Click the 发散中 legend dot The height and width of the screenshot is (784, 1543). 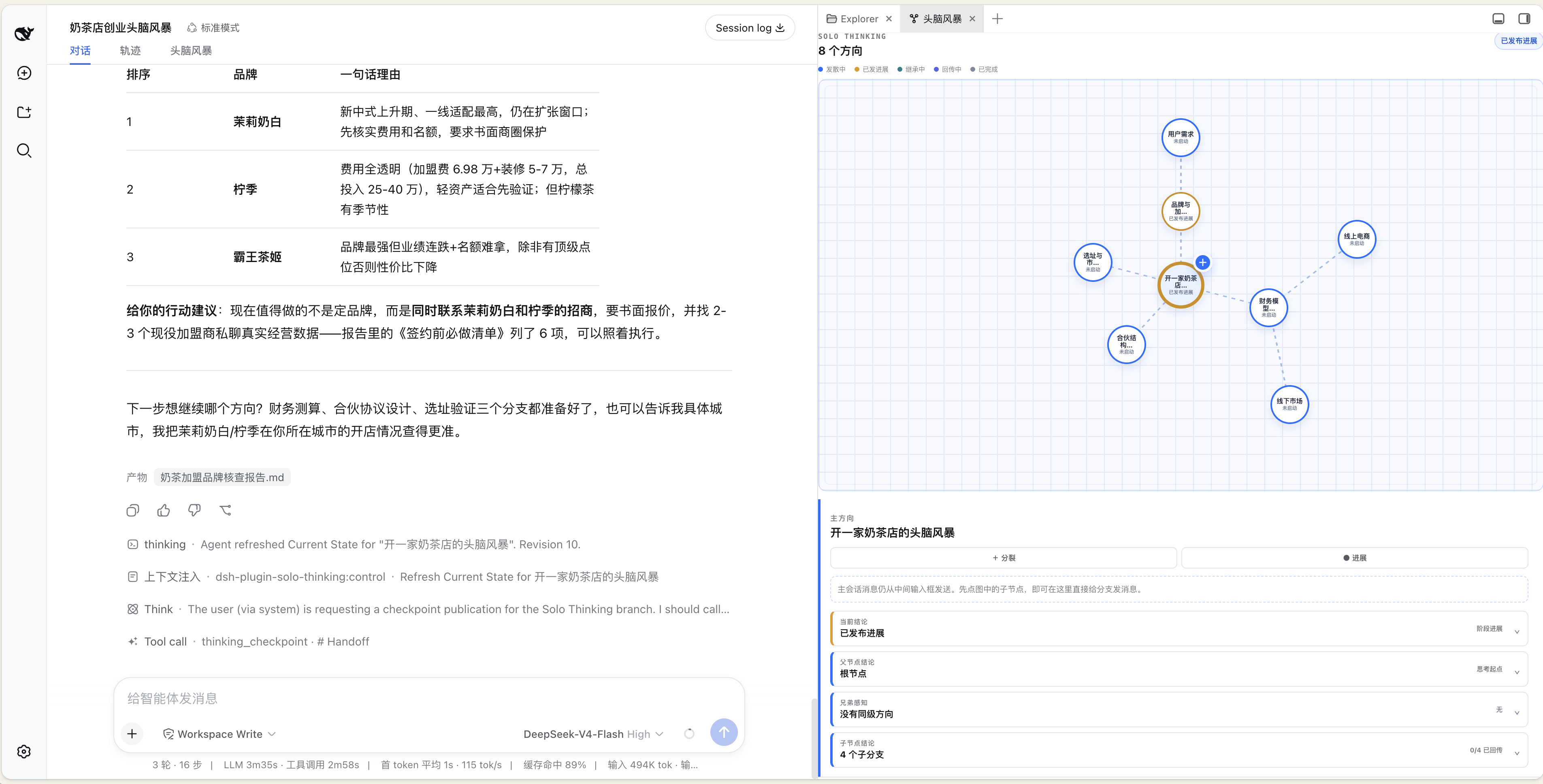821,70
